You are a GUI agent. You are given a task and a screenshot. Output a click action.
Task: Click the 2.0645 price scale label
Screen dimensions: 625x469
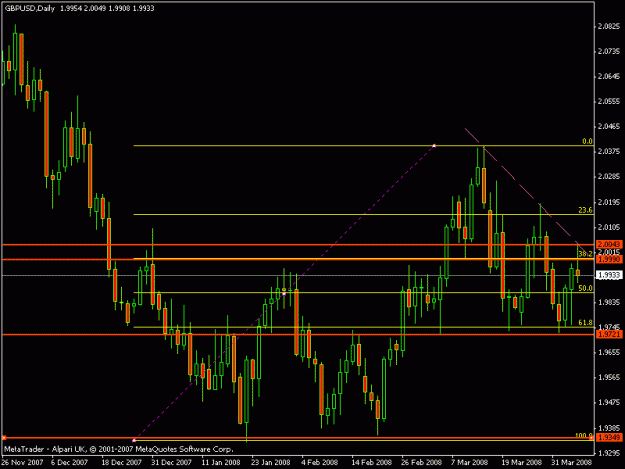pyautogui.click(x=609, y=77)
